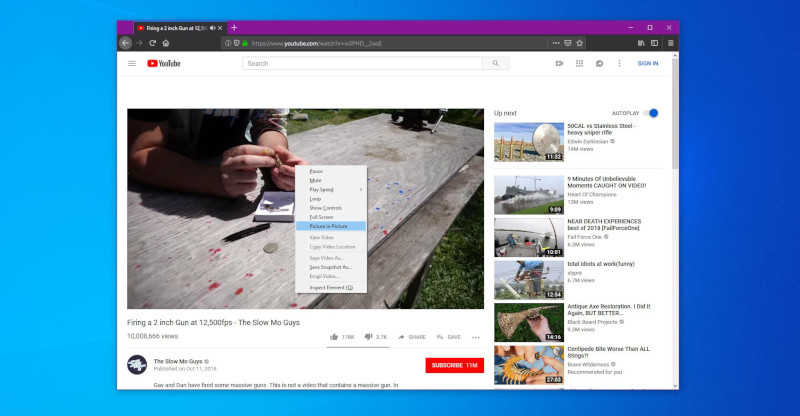Share the video via SHARE button
Viewport: 800px width, 416px height.
[412, 337]
